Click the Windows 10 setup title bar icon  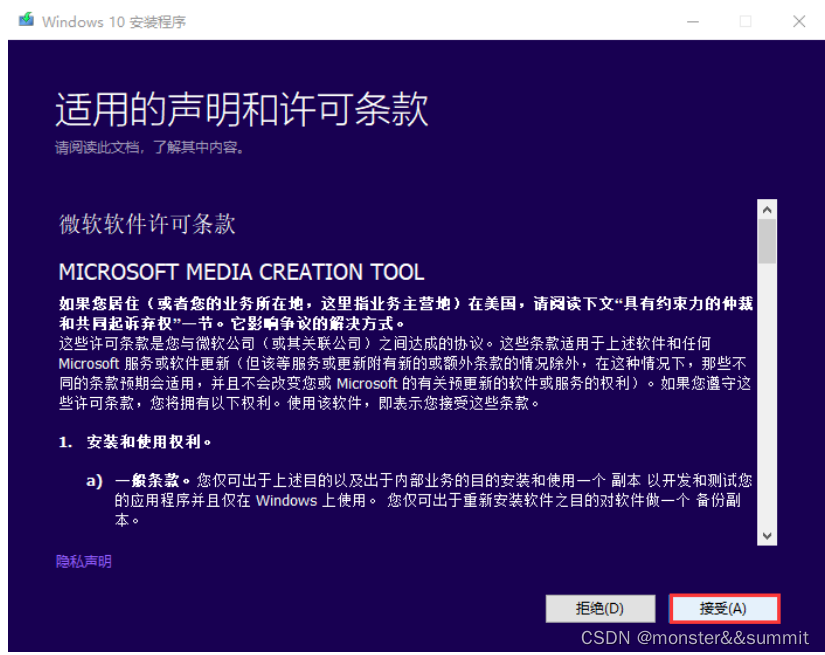(26, 21)
